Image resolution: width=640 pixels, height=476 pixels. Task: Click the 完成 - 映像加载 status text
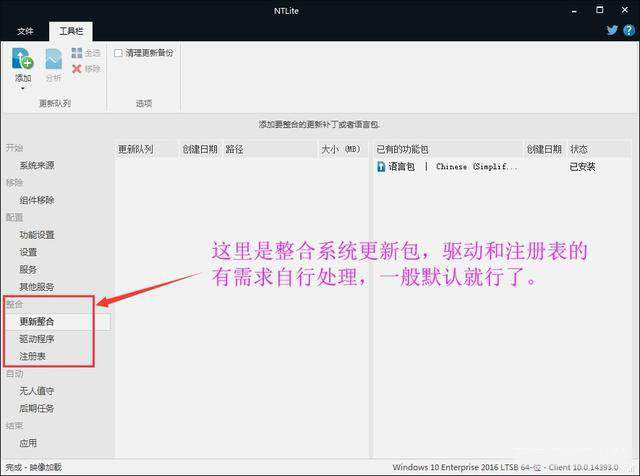point(33,467)
